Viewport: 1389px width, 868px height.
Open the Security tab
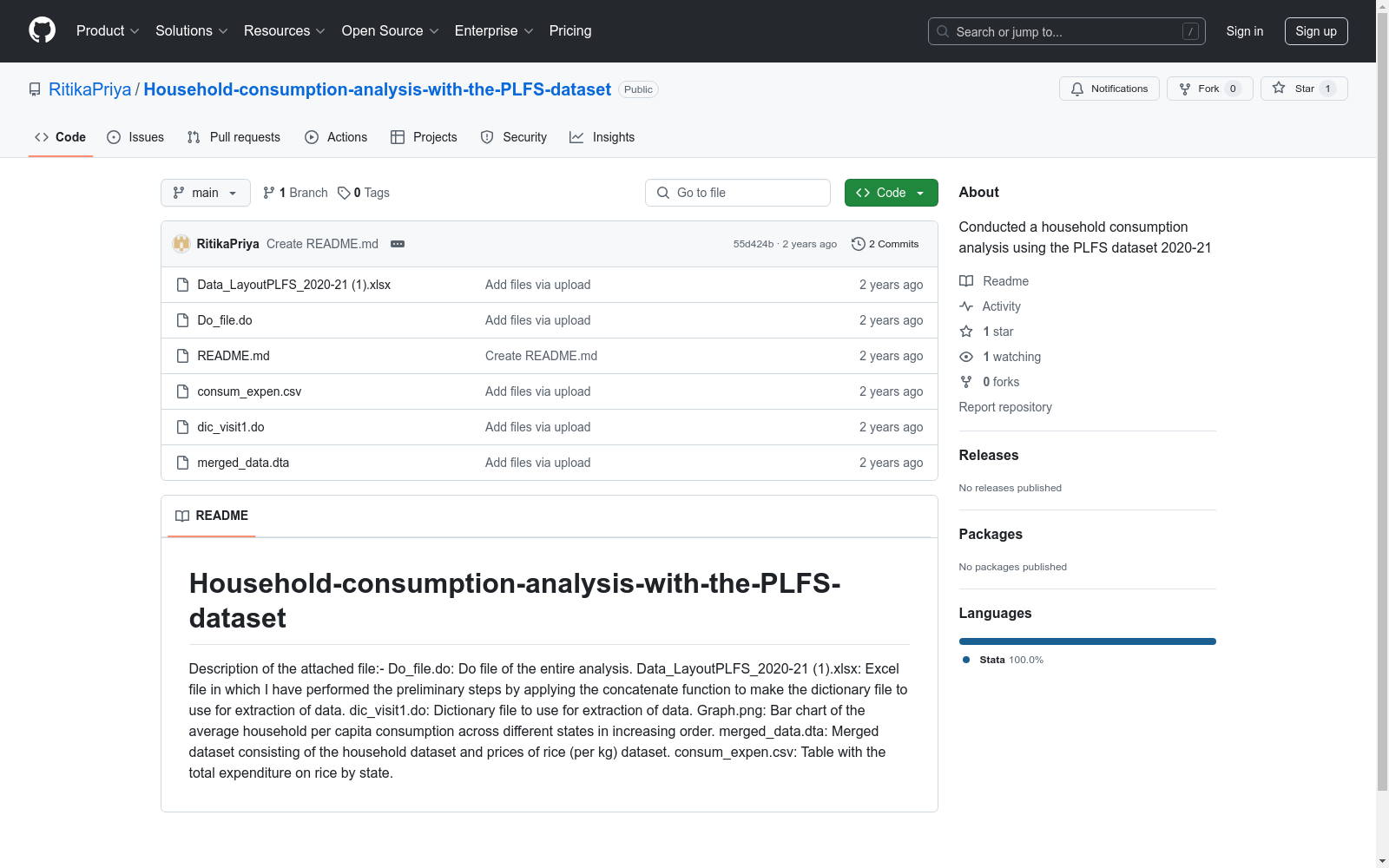[514, 137]
